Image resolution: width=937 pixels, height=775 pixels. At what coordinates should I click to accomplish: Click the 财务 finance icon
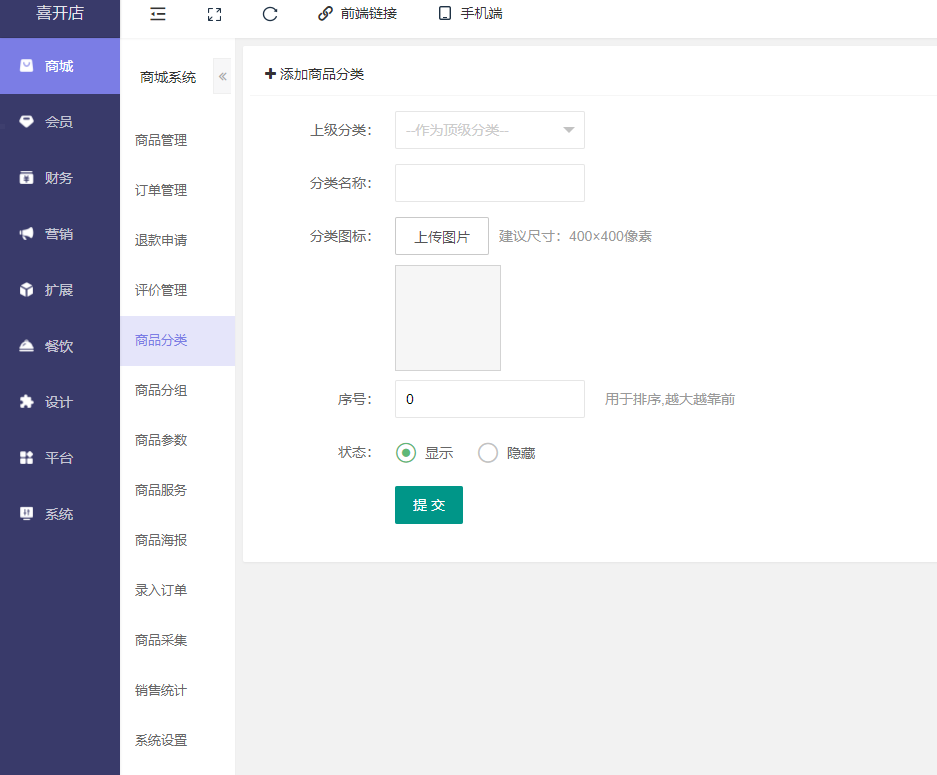coord(26,177)
